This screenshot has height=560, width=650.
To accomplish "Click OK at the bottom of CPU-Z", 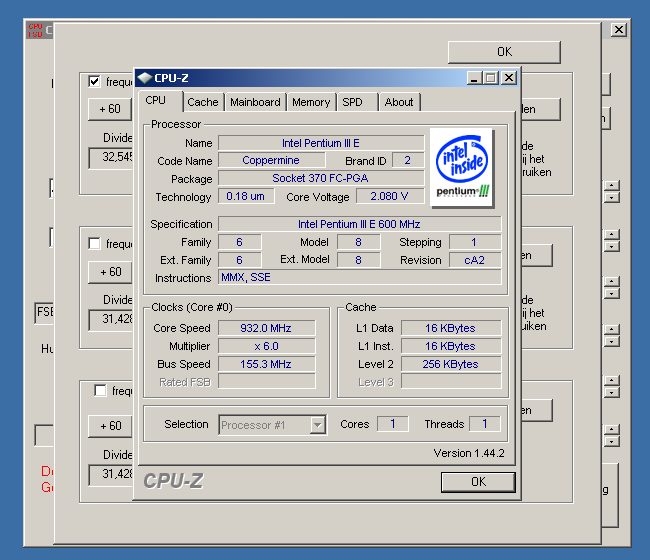I will [478, 482].
